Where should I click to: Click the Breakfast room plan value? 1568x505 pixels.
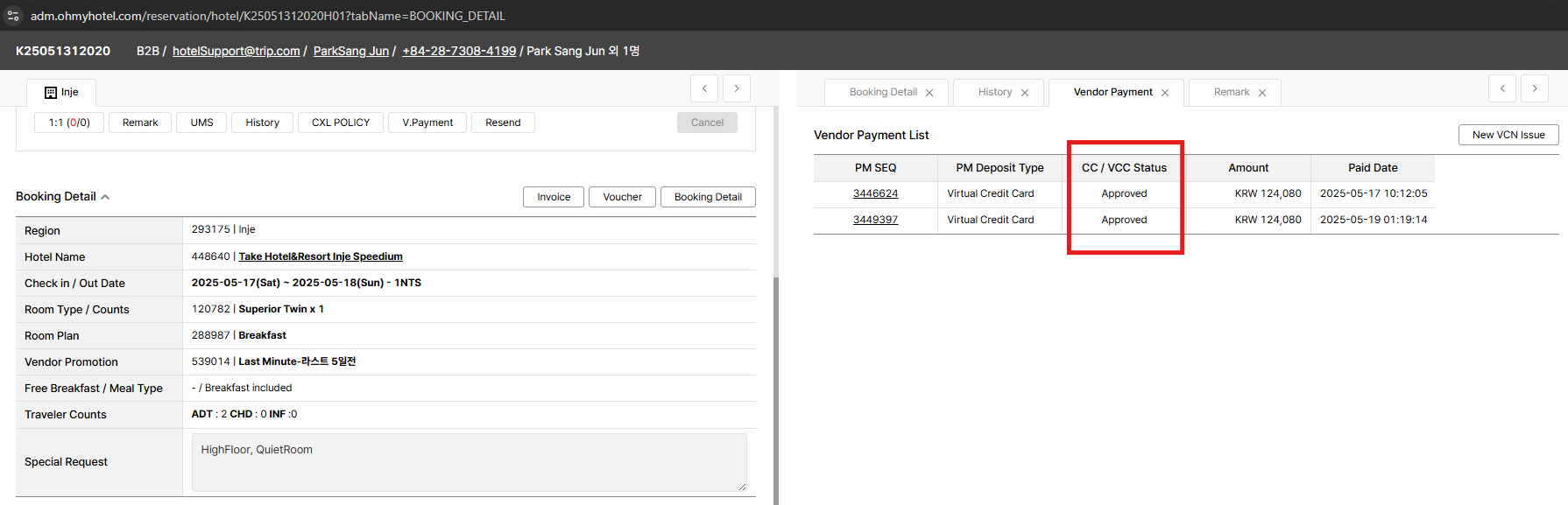[262, 335]
